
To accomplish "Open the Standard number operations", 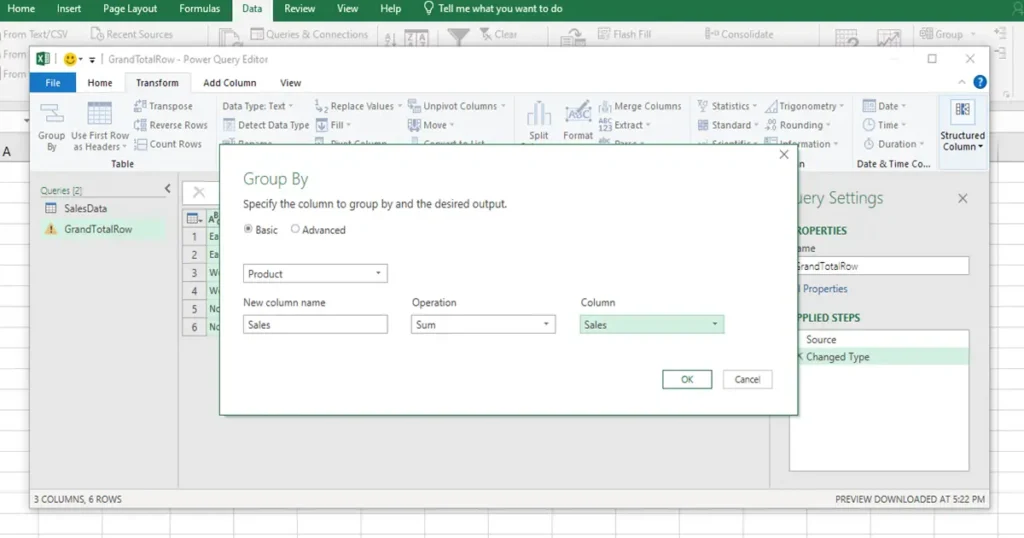I will click(728, 125).
